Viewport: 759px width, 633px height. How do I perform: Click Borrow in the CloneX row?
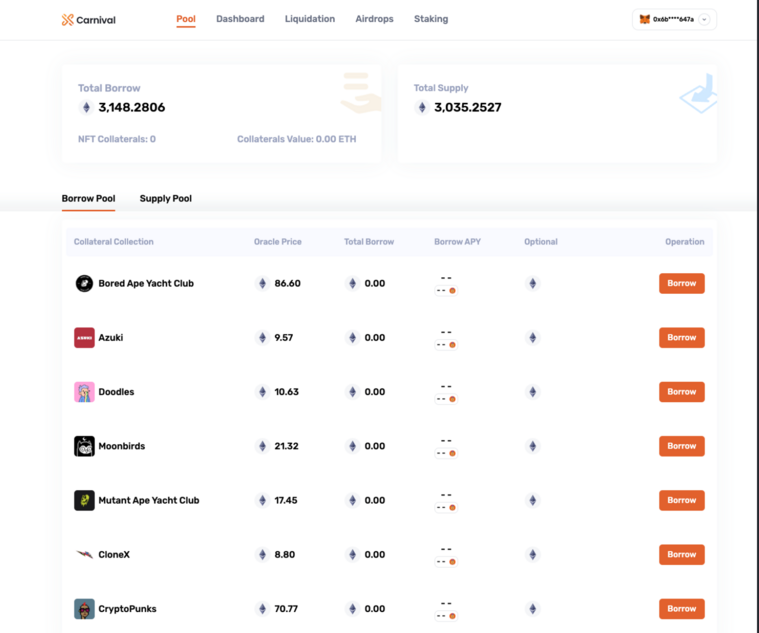coord(682,554)
